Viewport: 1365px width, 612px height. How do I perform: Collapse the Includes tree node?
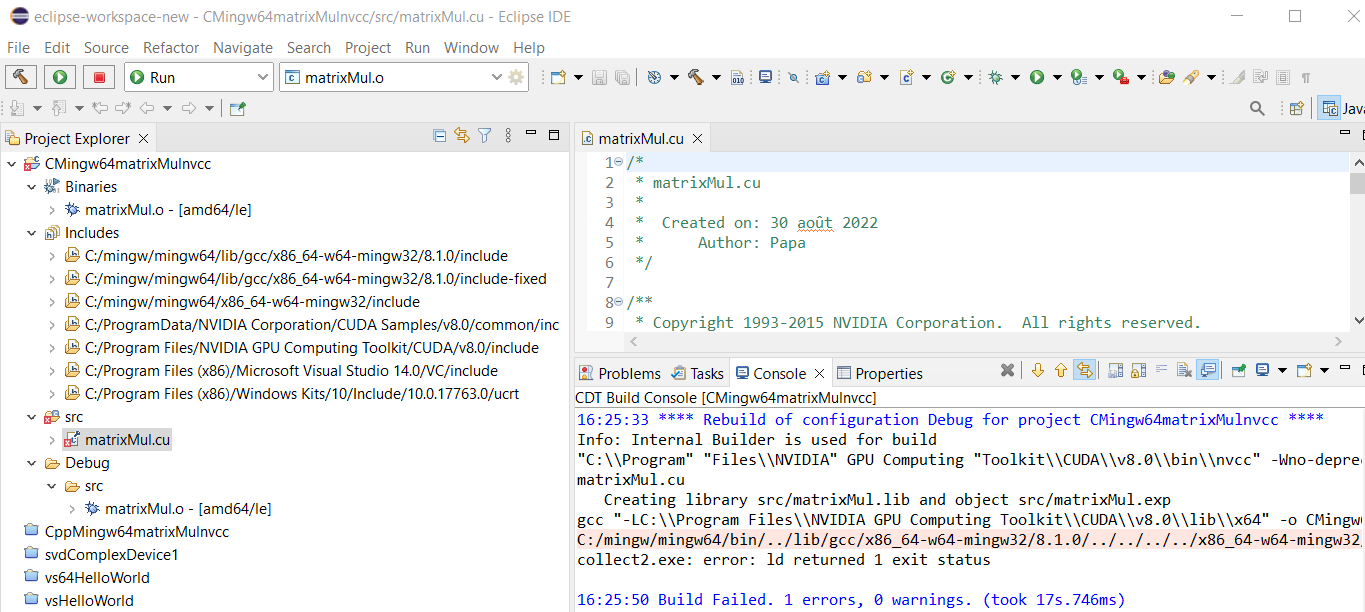(x=32, y=233)
